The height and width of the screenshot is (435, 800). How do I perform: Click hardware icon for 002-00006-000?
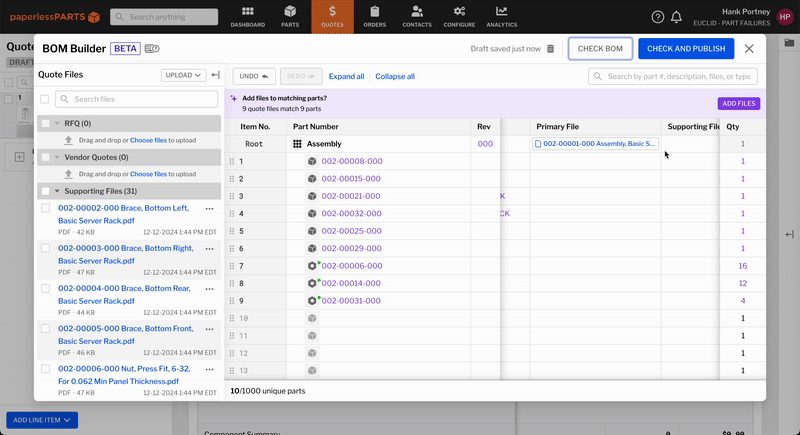click(x=312, y=266)
